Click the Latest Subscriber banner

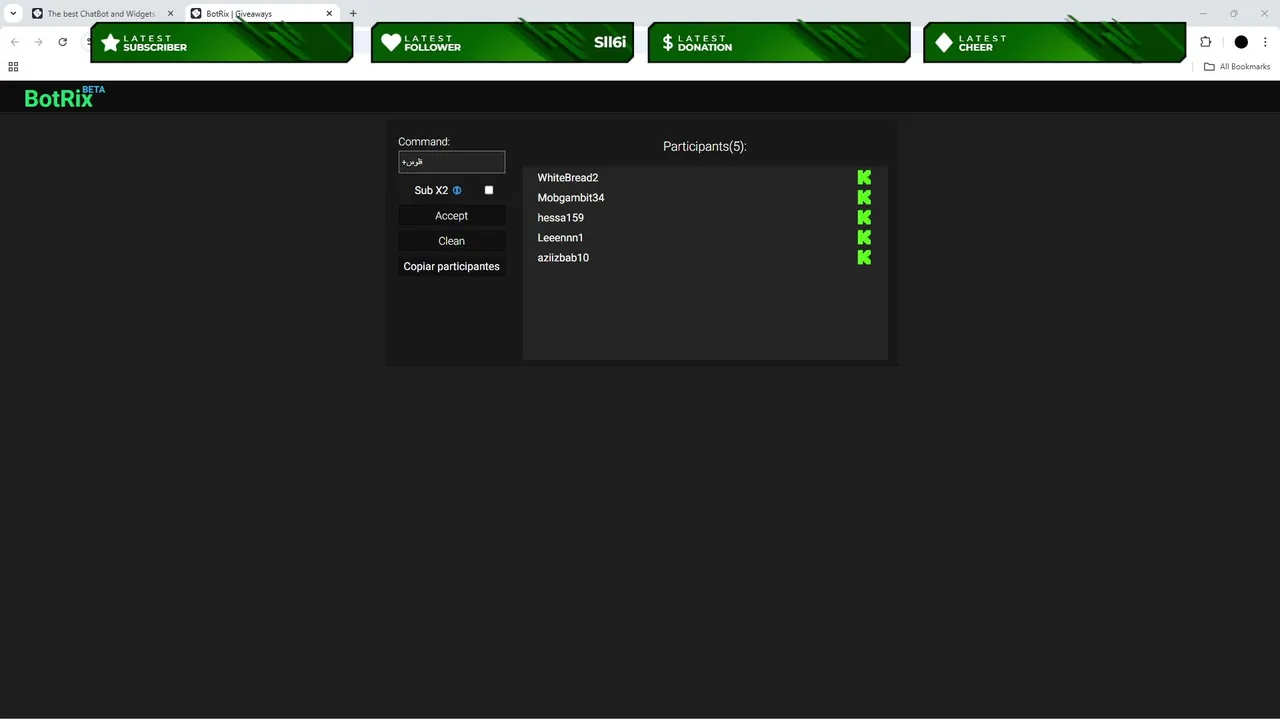click(x=222, y=43)
